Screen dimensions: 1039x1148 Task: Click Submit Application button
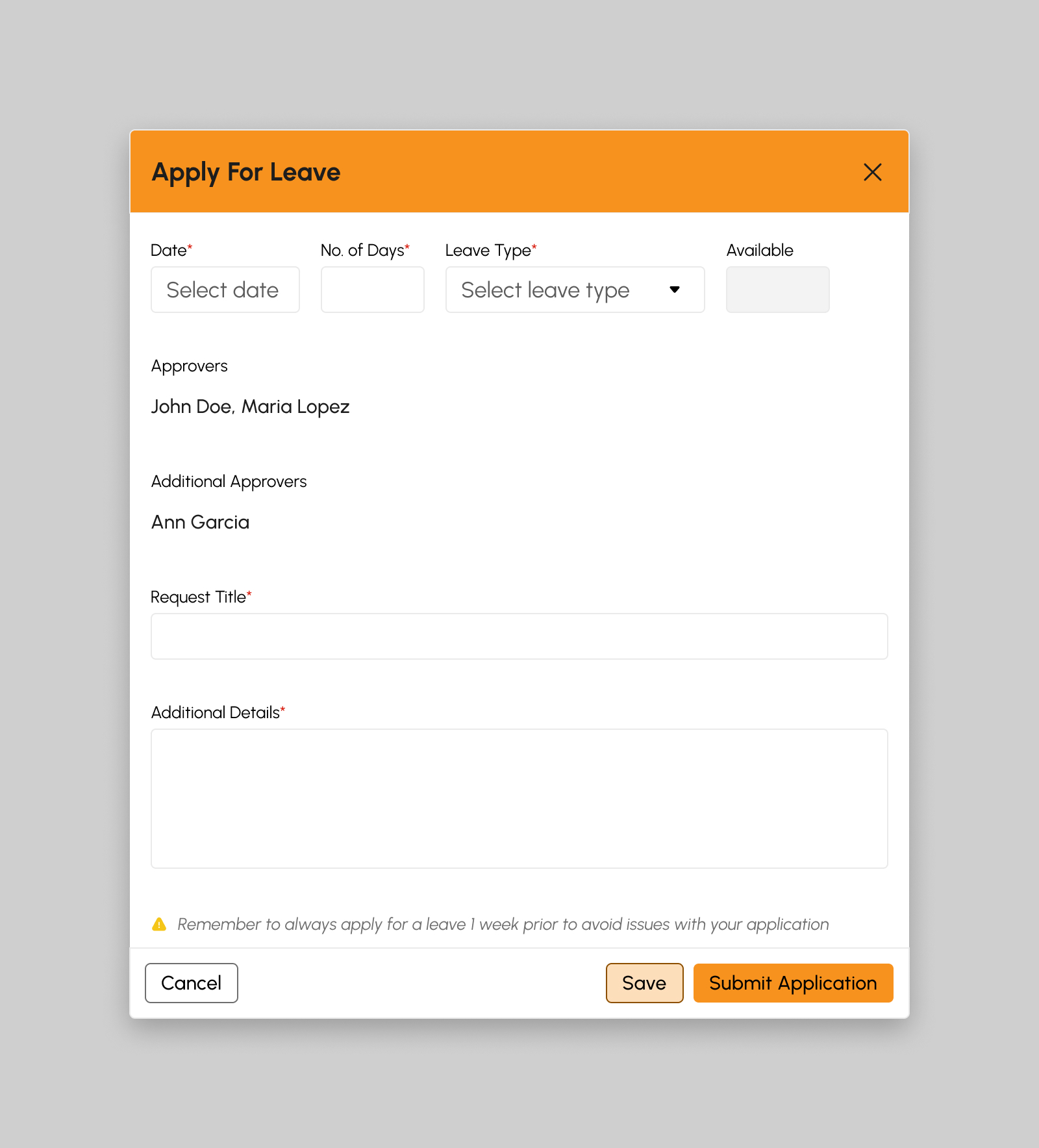click(x=793, y=983)
